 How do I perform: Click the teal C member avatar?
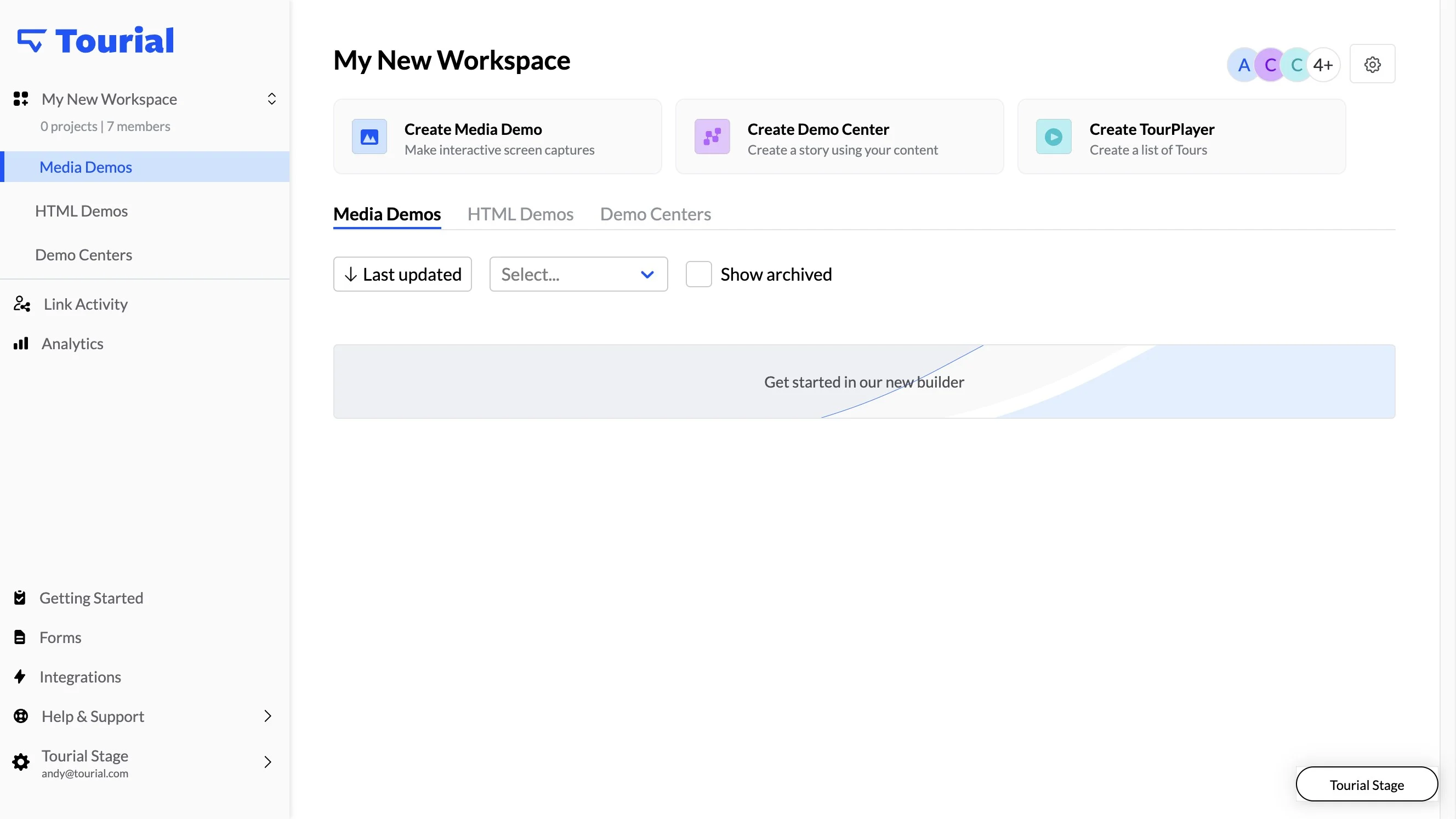click(1296, 65)
